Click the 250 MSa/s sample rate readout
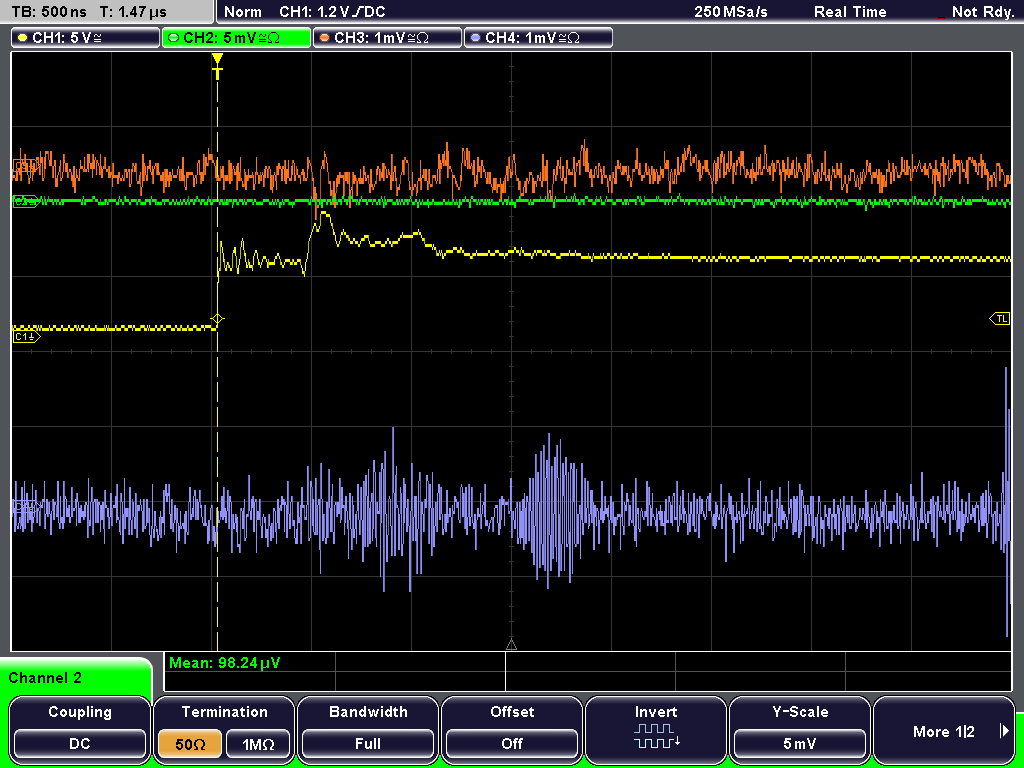 731,12
